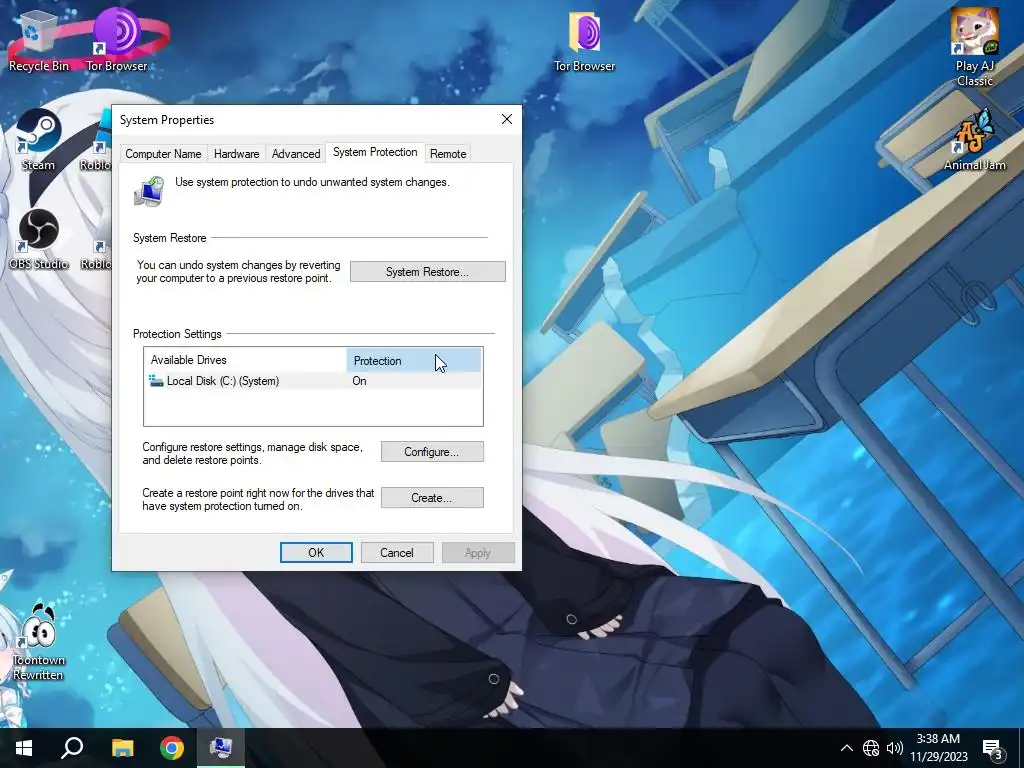Click the Windows Start button
Image resolution: width=1024 pixels, height=768 pixels.
coord(24,748)
